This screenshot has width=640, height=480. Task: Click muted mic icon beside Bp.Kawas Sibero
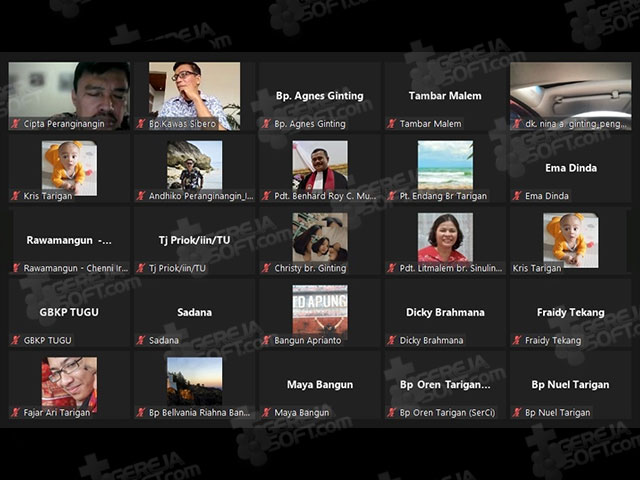click(141, 124)
